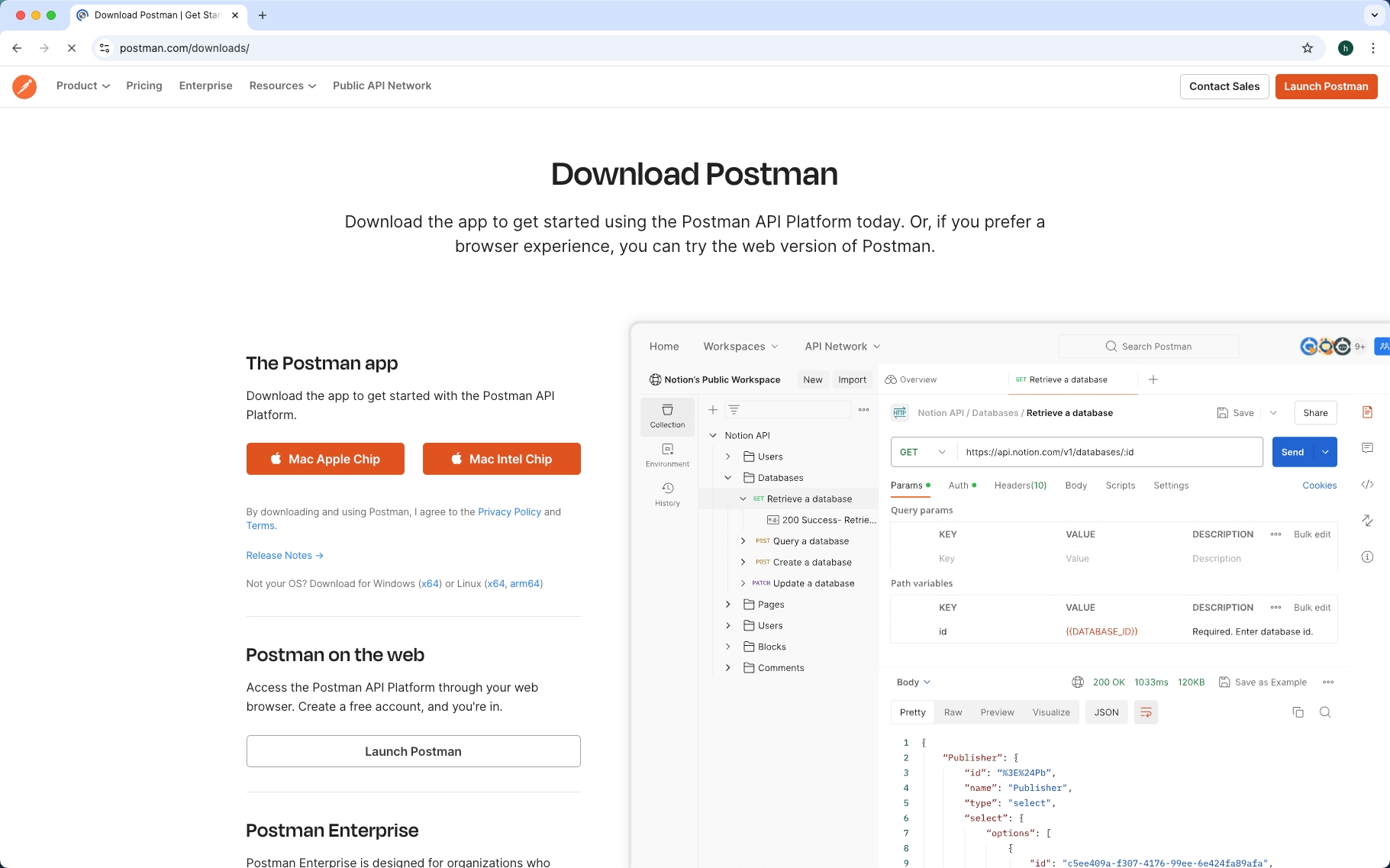Image resolution: width=1390 pixels, height=868 pixels.
Task: Open the History sidebar panel
Action: [x=666, y=494]
